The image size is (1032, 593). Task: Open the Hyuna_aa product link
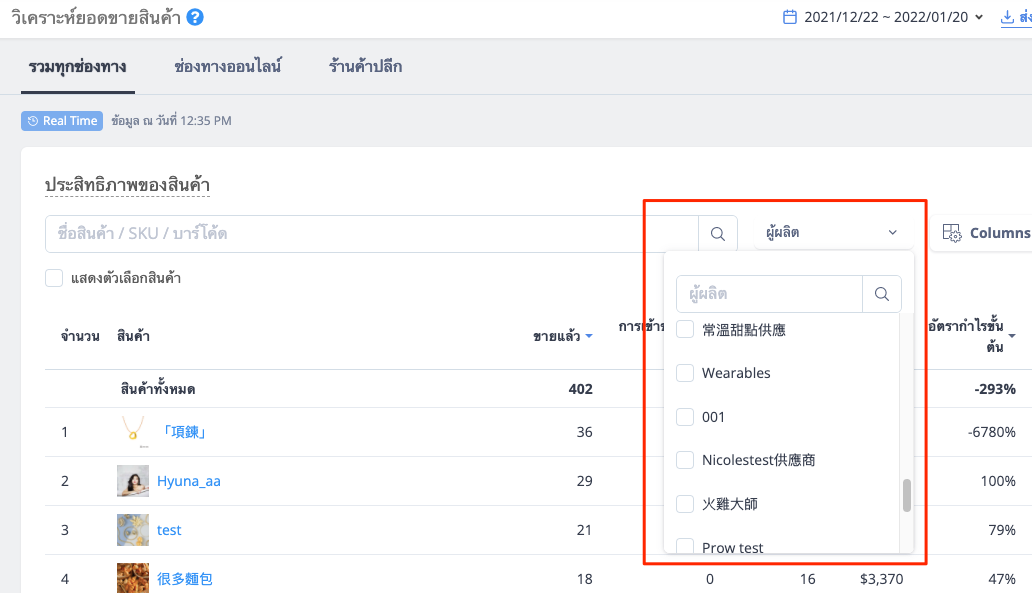pyautogui.click(x=189, y=481)
